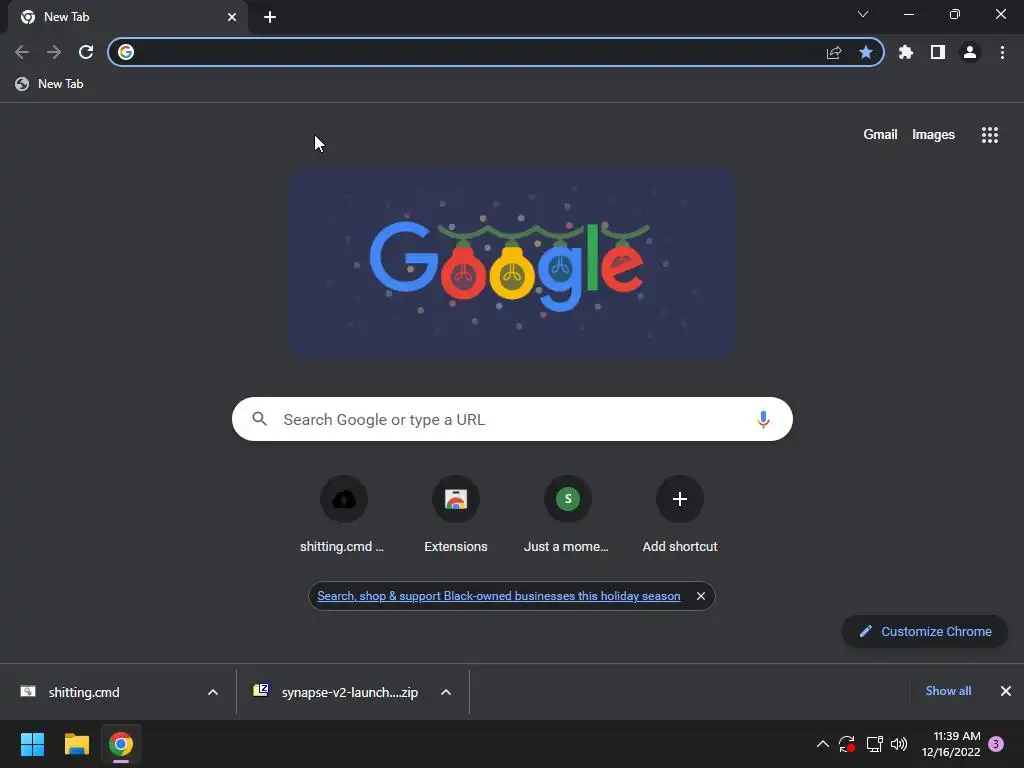
Task: Close the New Tab tab
Action: point(232,17)
